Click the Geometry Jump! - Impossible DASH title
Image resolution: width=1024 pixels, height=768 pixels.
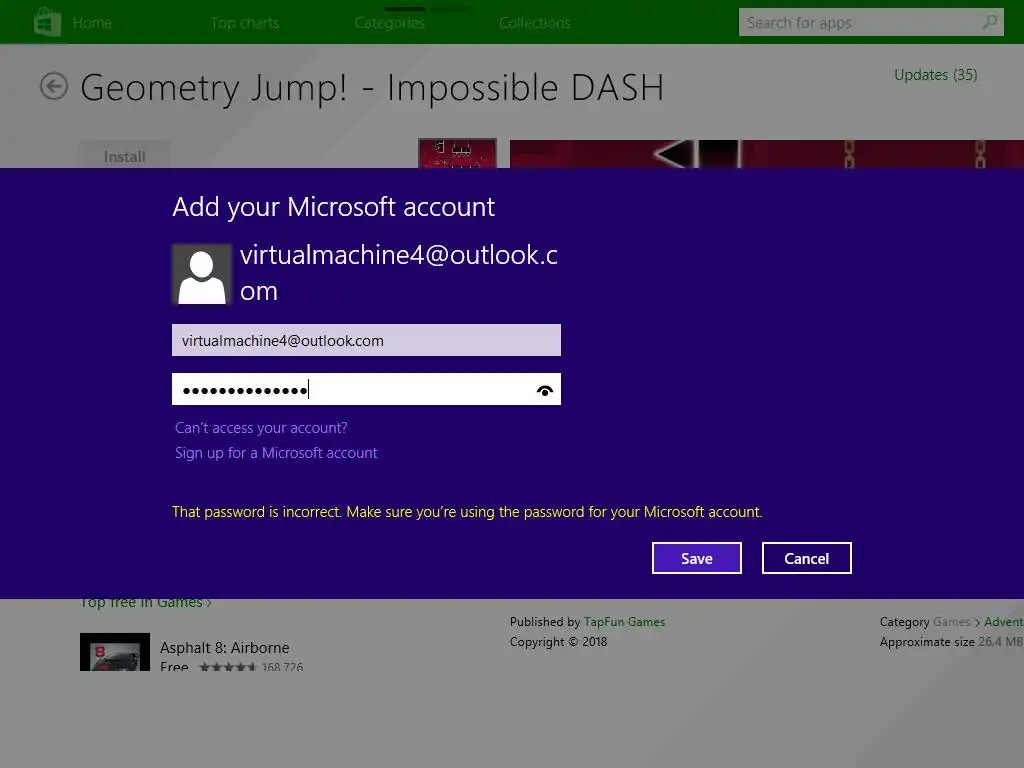tap(372, 88)
